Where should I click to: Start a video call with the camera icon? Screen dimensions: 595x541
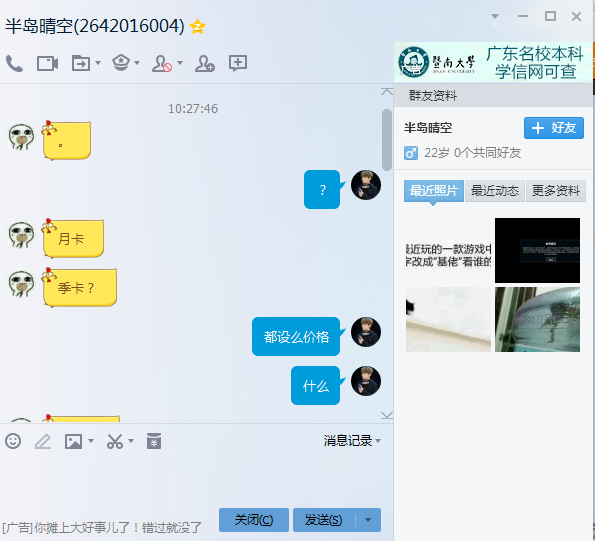click(47, 63)
